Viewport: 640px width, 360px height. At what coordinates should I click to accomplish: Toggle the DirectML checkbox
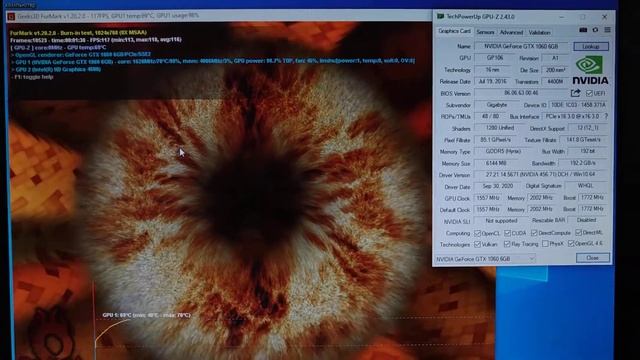point(578,233)
